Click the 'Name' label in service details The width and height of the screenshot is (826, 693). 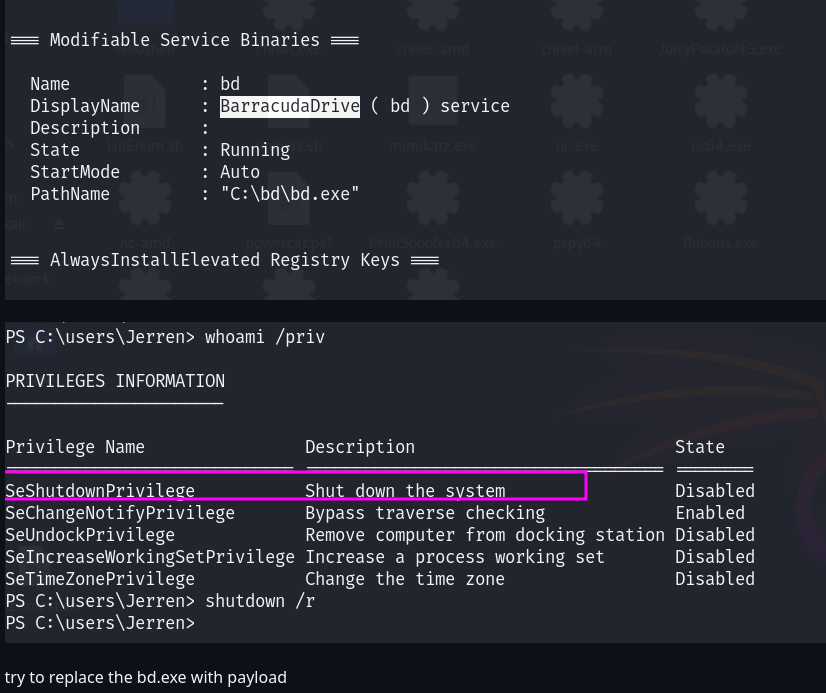click(50, 84)
